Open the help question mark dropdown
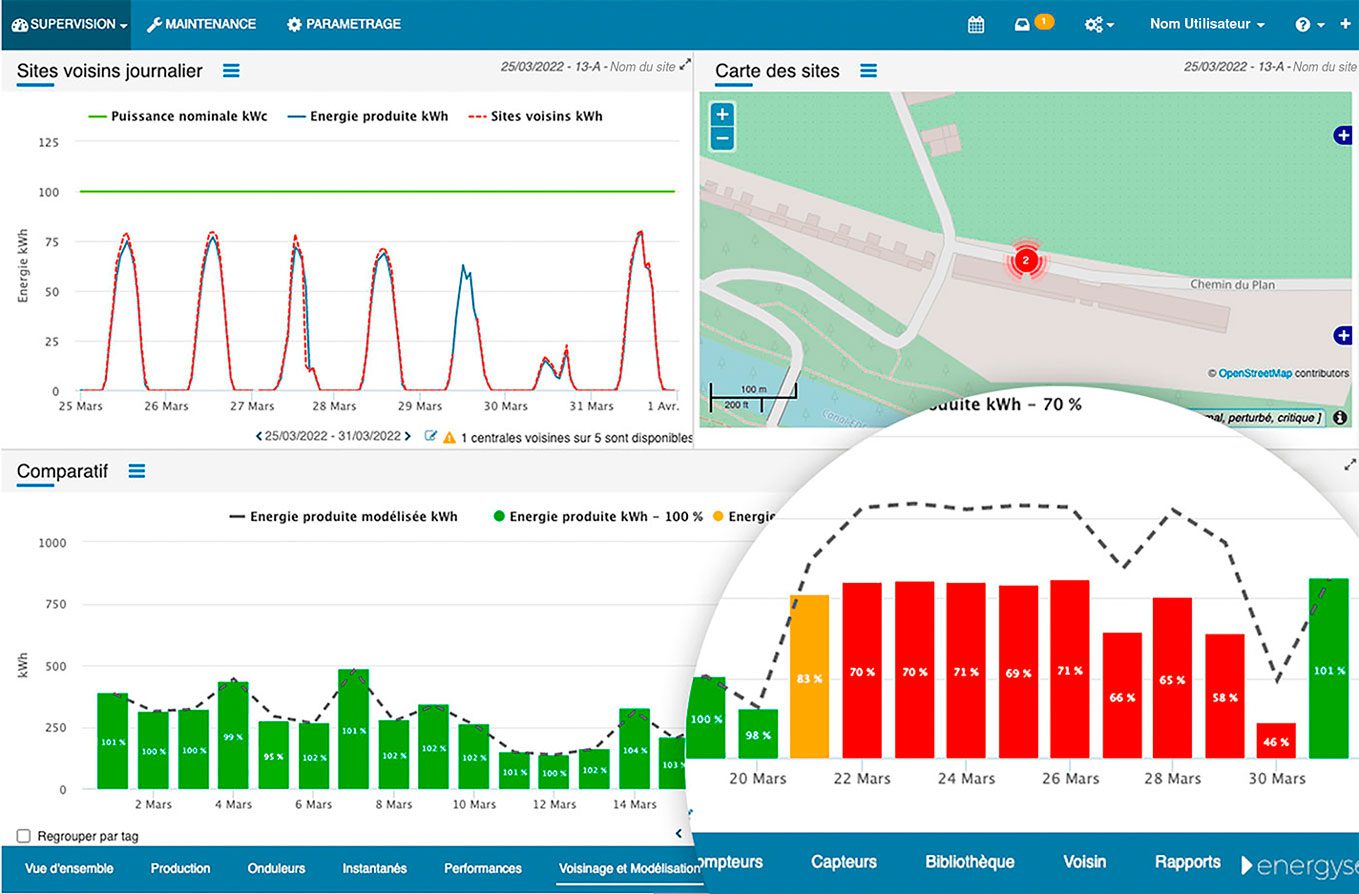 coord(1305,23)
